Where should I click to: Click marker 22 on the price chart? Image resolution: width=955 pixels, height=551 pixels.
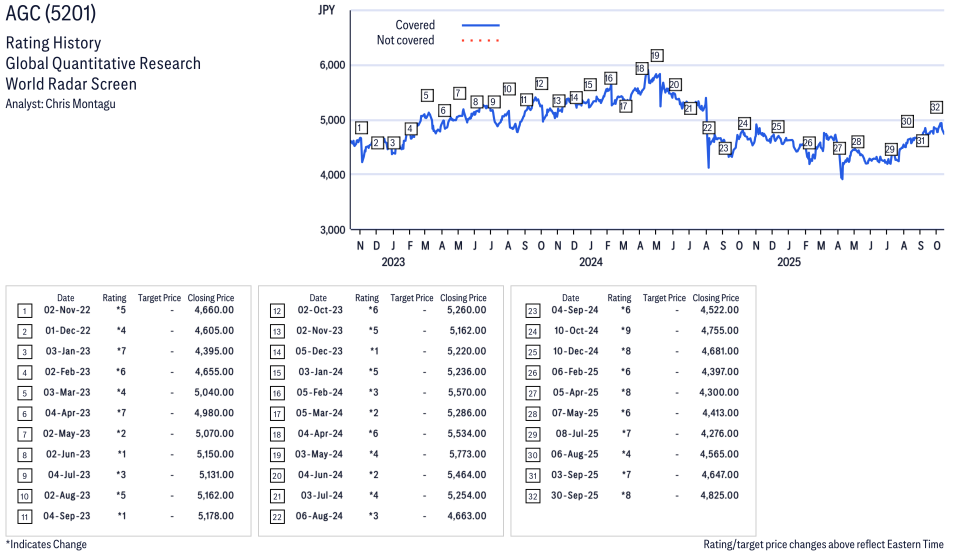tap(708, 128)
